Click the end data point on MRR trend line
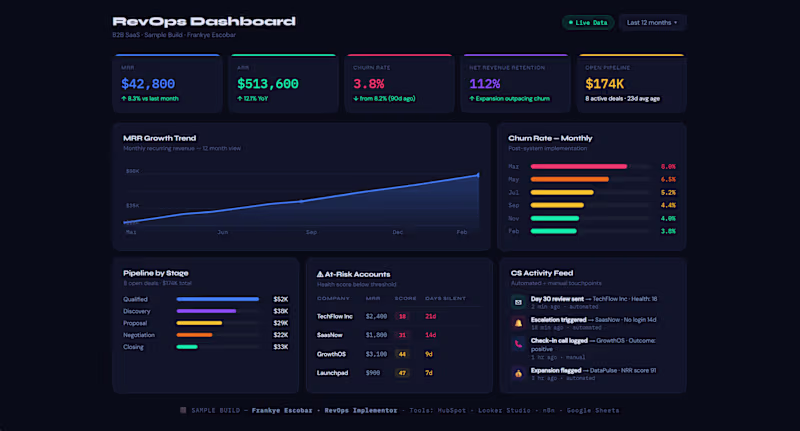 [478, 175]
